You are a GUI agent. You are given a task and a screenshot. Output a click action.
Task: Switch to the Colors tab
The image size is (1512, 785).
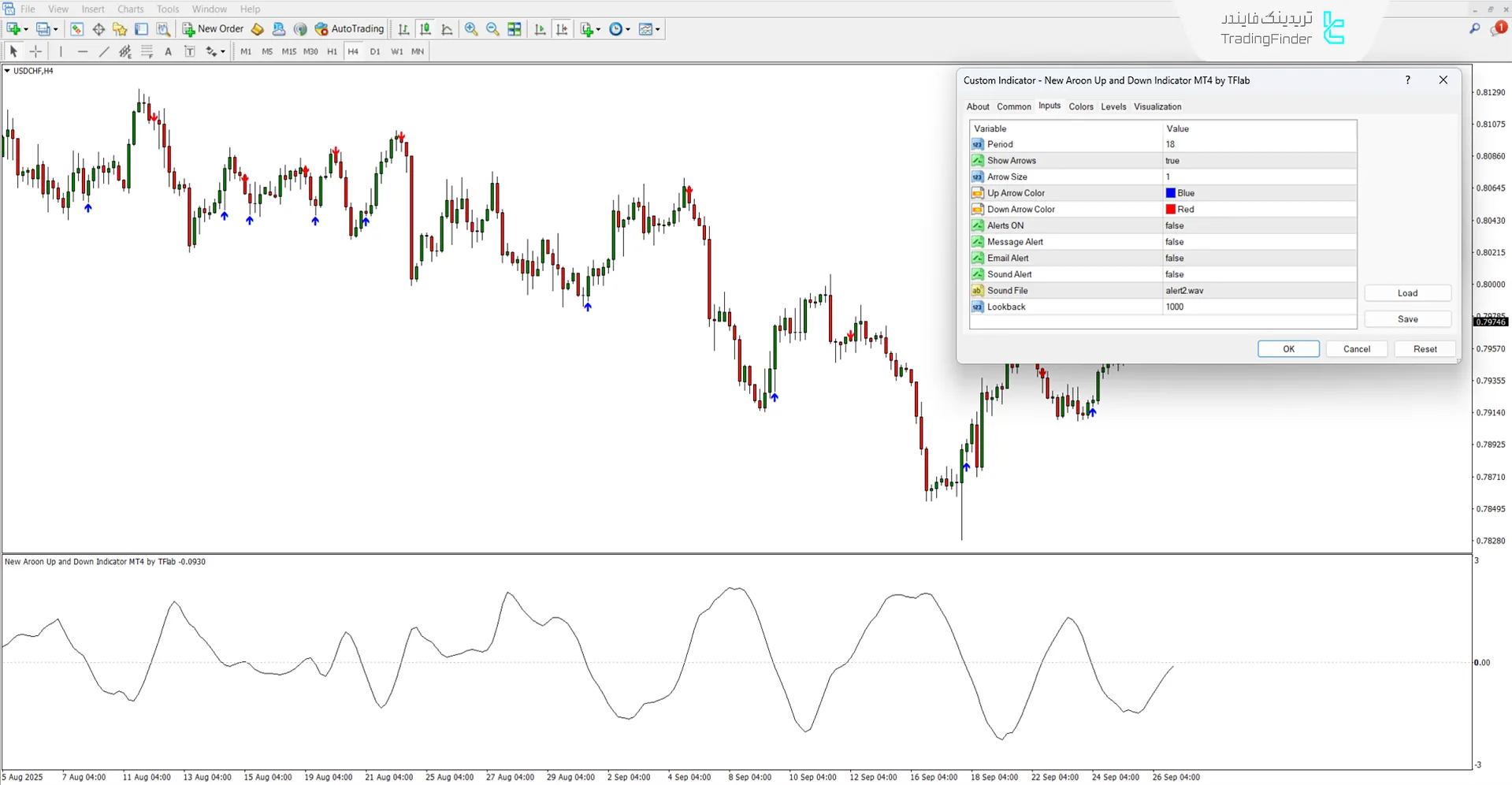[x=1080, y=106]
